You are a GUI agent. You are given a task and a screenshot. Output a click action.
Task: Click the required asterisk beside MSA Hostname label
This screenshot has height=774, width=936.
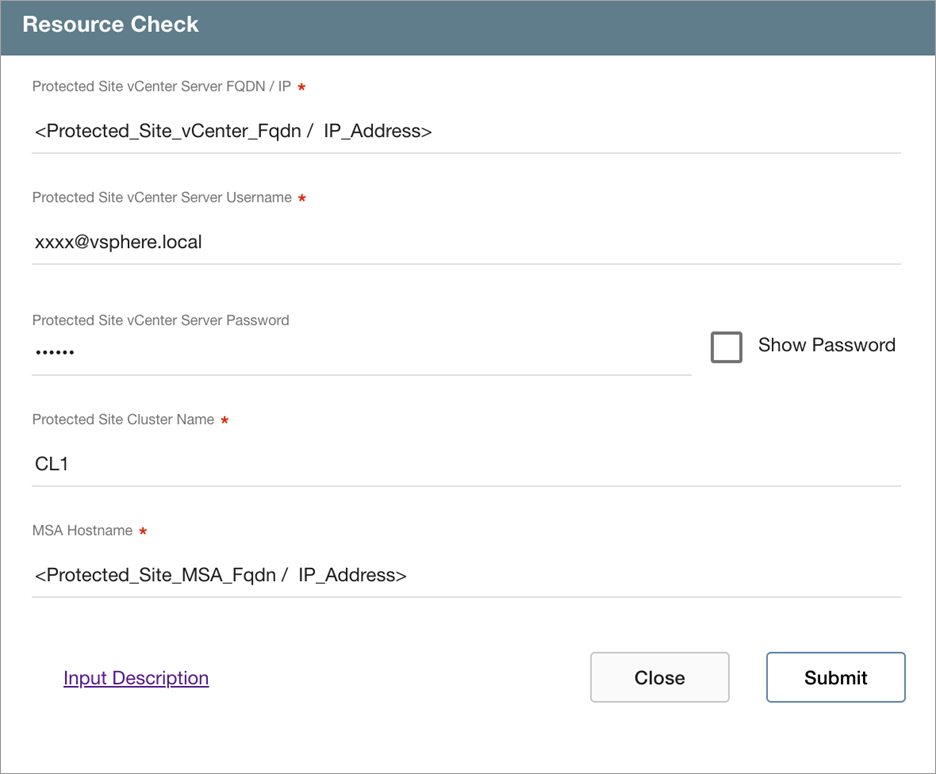coord(143,532)
